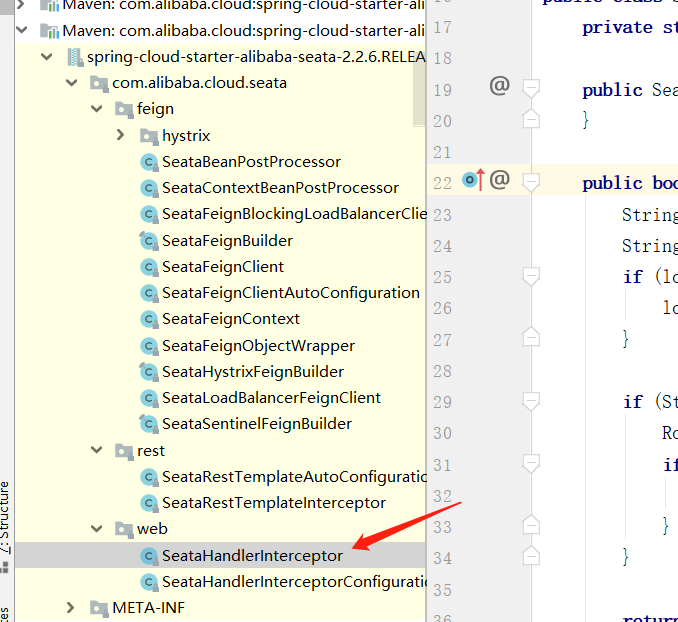Click the SeataHystrixFeignBuilder class icon

(x=149, y=372)
